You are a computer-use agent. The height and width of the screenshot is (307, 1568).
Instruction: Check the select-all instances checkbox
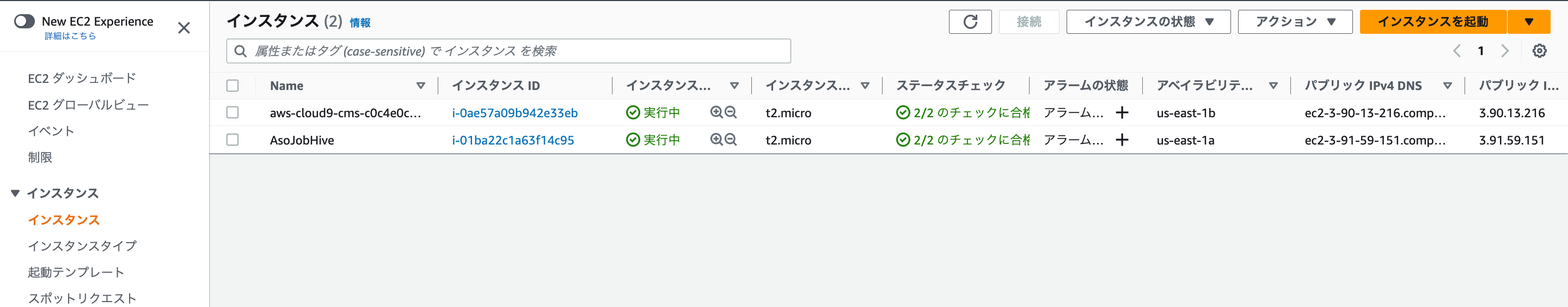pos(232,86)
